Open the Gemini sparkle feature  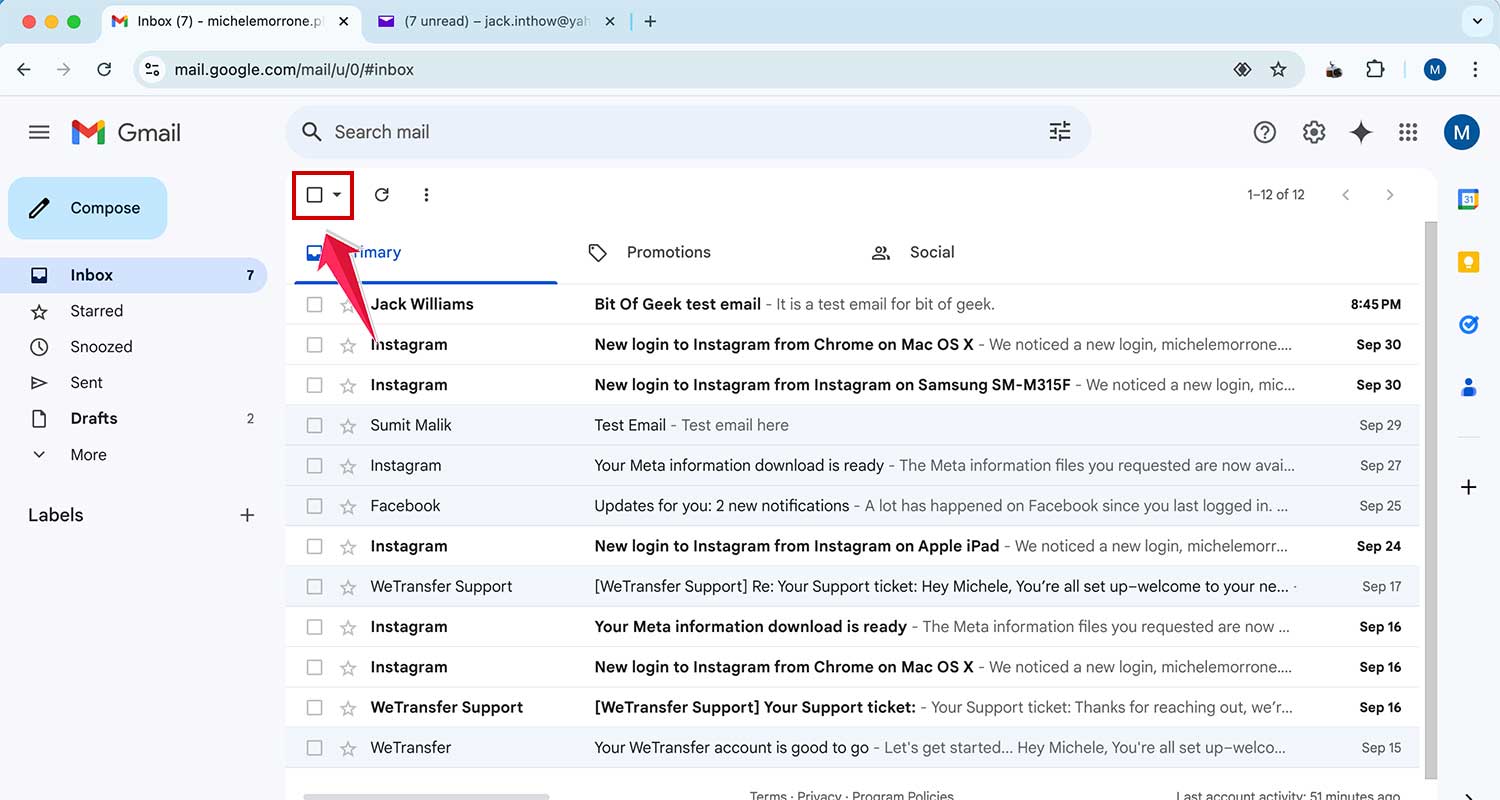click(x=1361, y=131)
